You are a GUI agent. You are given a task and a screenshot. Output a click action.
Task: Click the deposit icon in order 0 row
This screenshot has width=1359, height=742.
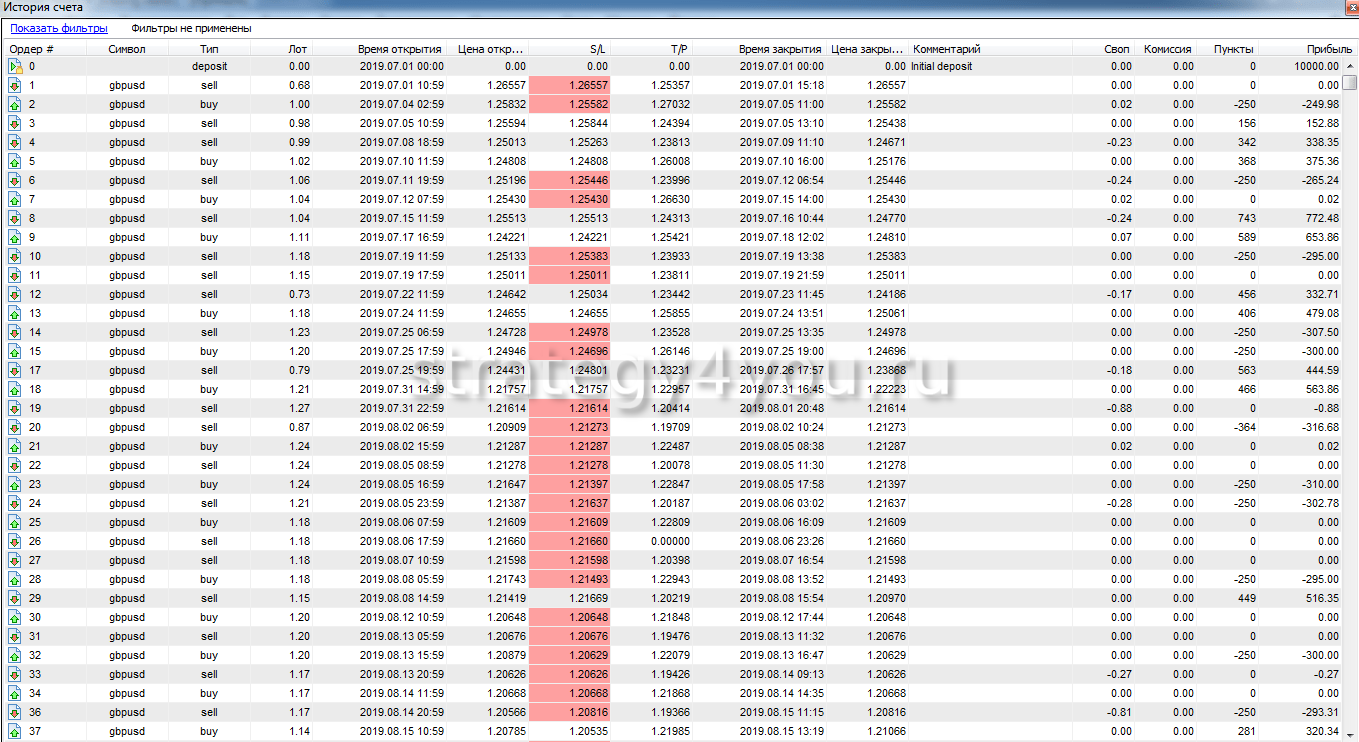tap(15, 67)
